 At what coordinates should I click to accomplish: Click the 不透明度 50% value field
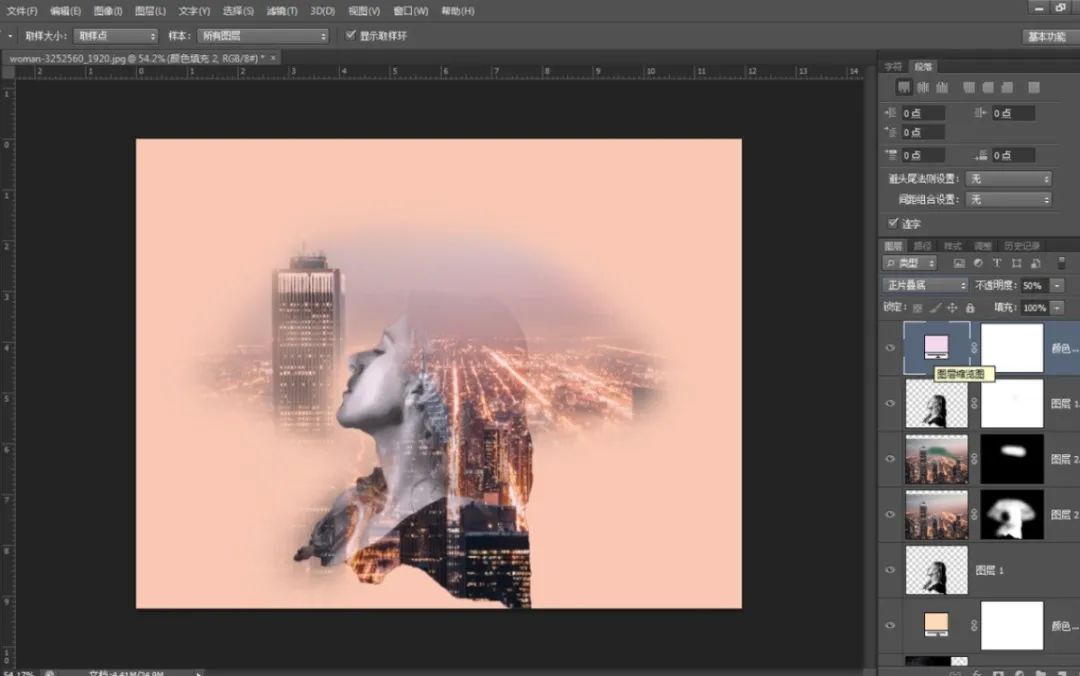[1034, 285]
